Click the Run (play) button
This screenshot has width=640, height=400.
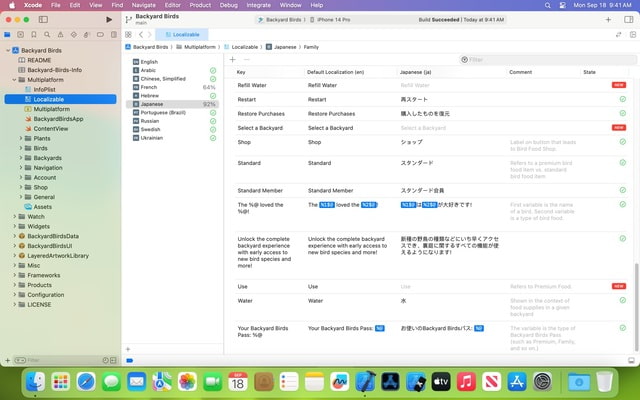coord(109,19)
